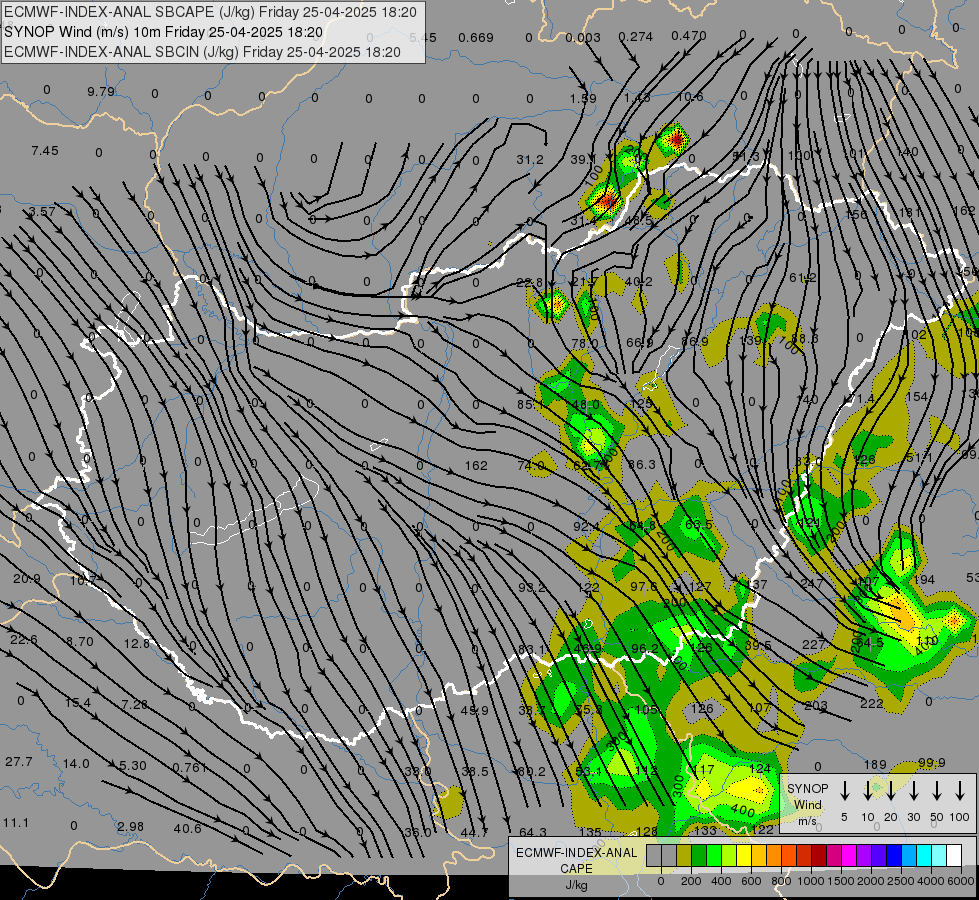Screen dimensions: 979x900
Task: Click the 'SYNOP Wind m/s' legend label
Action: [807, 804]
